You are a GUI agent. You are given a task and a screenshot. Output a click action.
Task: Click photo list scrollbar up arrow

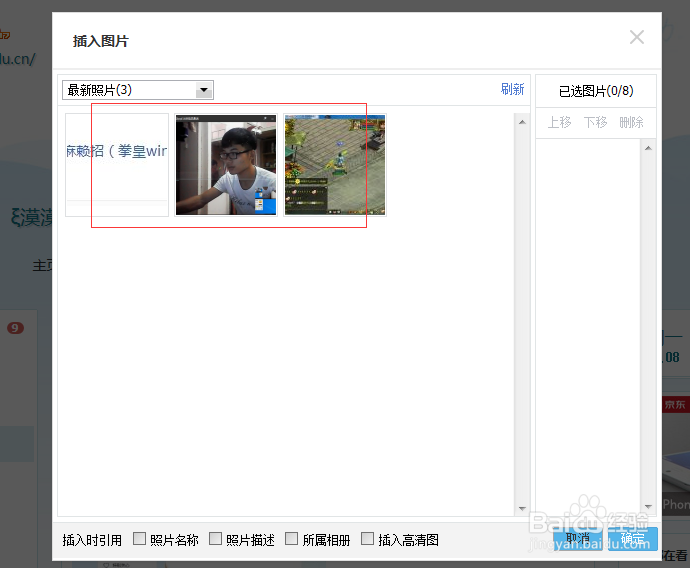click(522, 122)
